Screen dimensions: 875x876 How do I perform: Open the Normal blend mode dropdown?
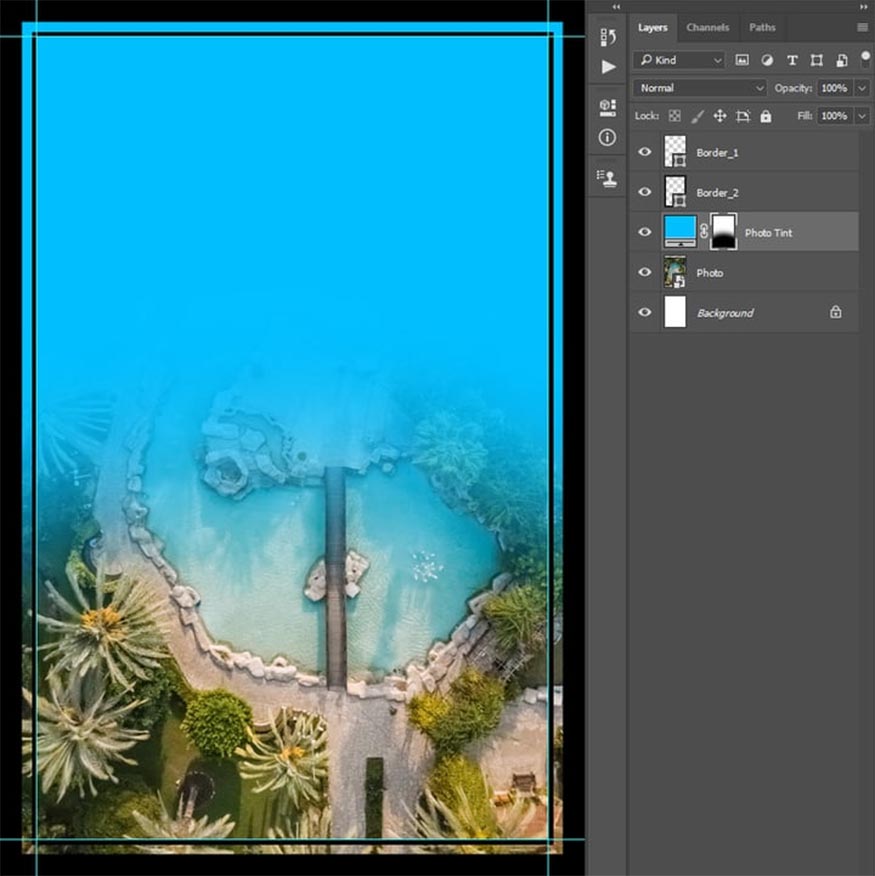coord(700,88)
